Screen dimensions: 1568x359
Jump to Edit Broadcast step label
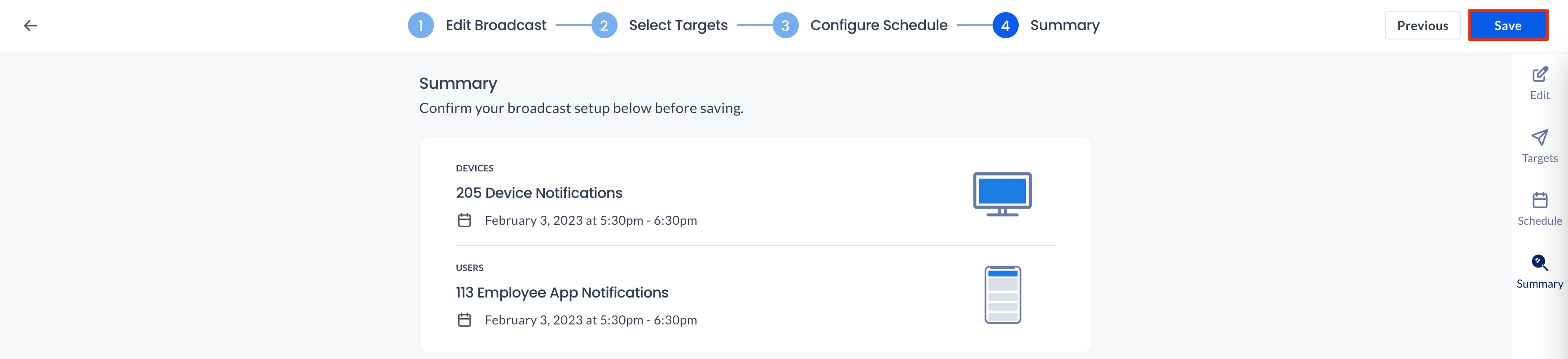(495, 26)
